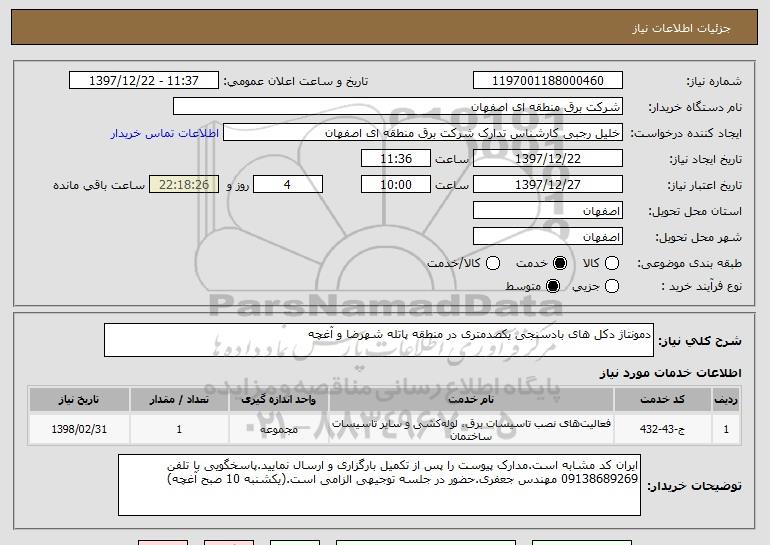Select the خدمت radio button

[560, 263]
